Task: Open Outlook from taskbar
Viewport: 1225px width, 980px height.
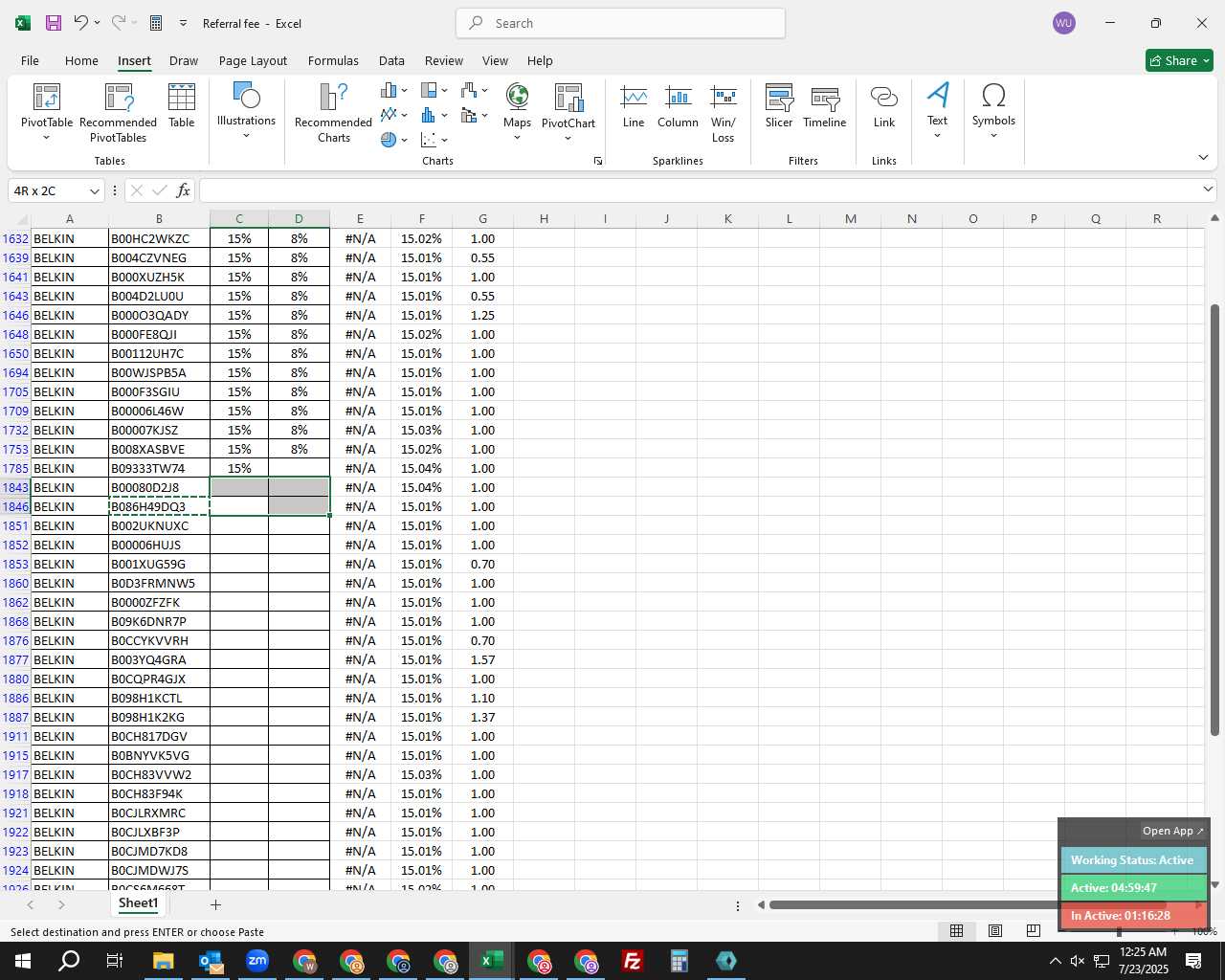Action: (211, 961)
